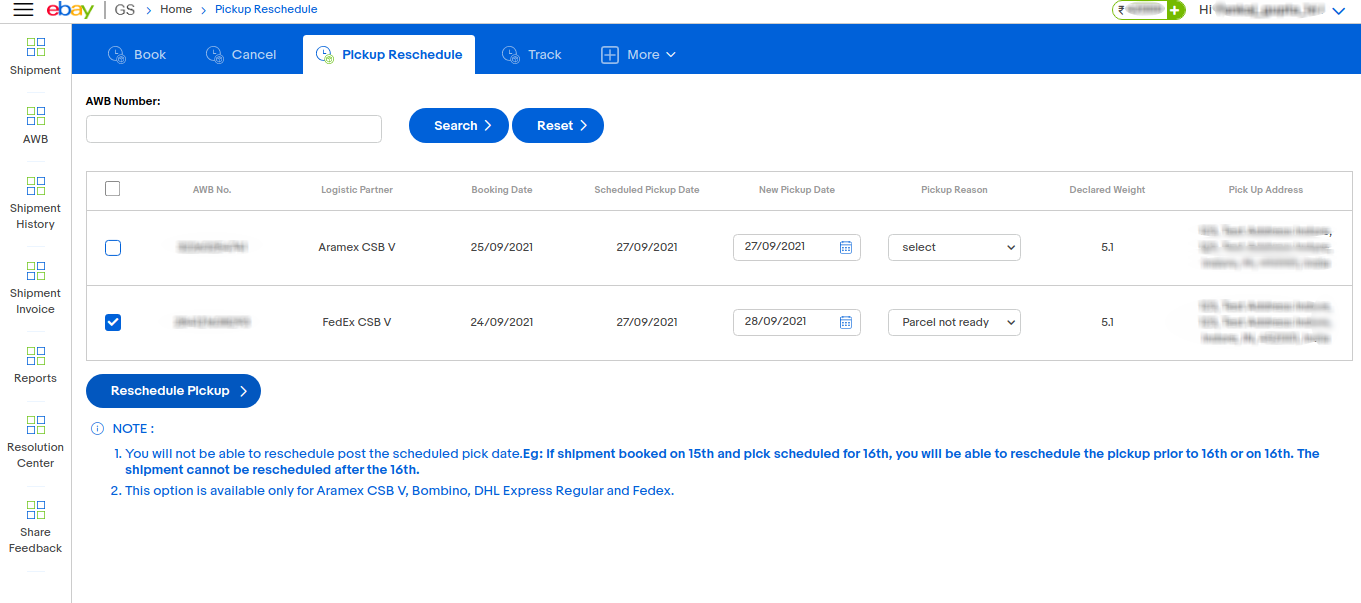Open the Pickup Reason dropdown showing select
The image size is (1361, 603).
click(954, 247)
